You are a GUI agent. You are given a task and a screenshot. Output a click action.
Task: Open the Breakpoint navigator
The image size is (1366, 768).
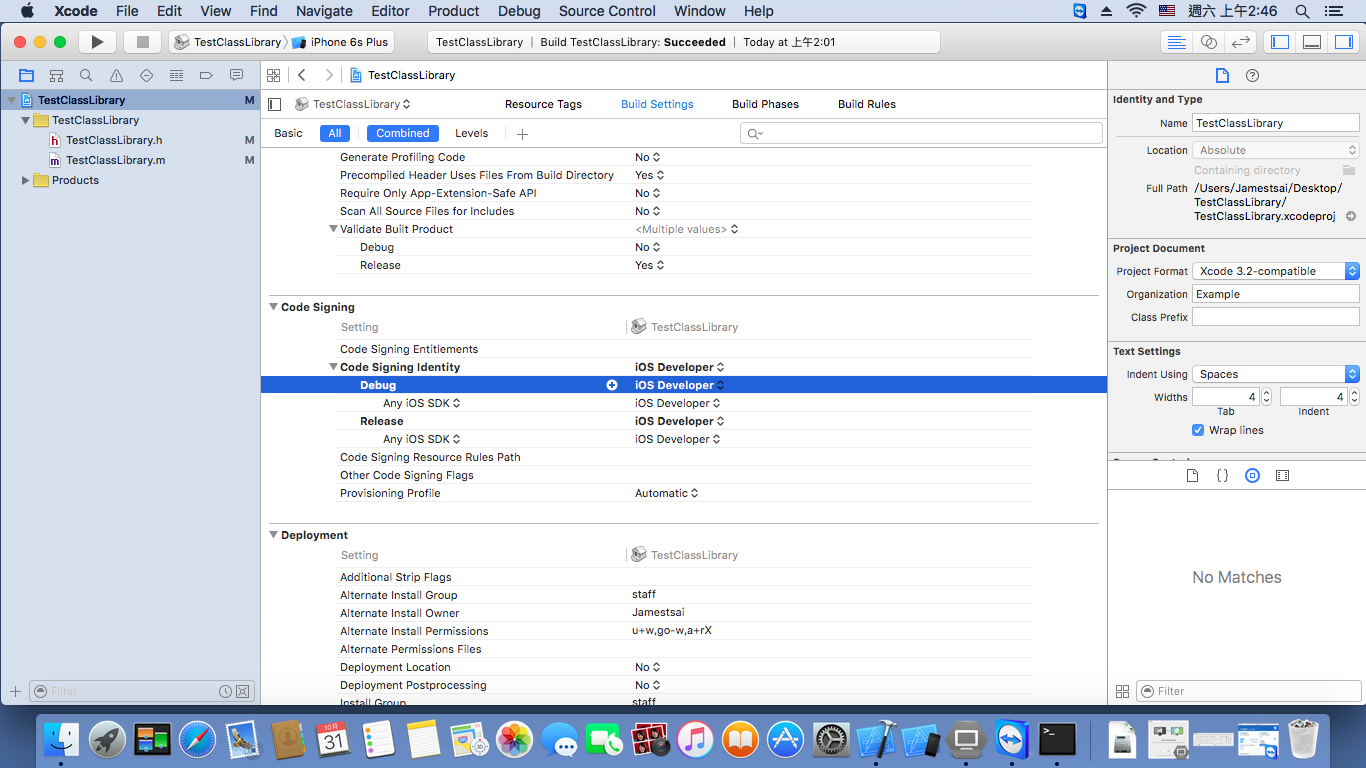coord(206,75)
